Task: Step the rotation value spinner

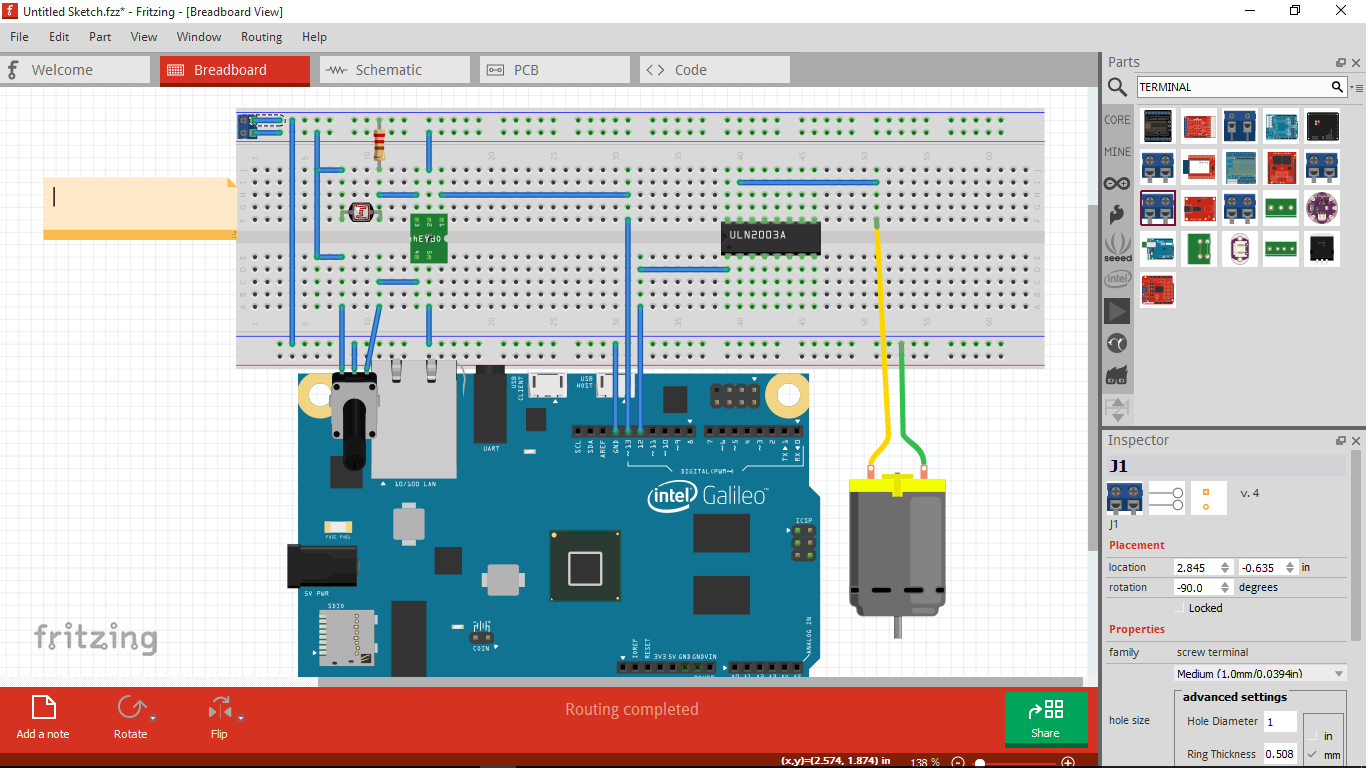Action: click(x=1225, y=587)
